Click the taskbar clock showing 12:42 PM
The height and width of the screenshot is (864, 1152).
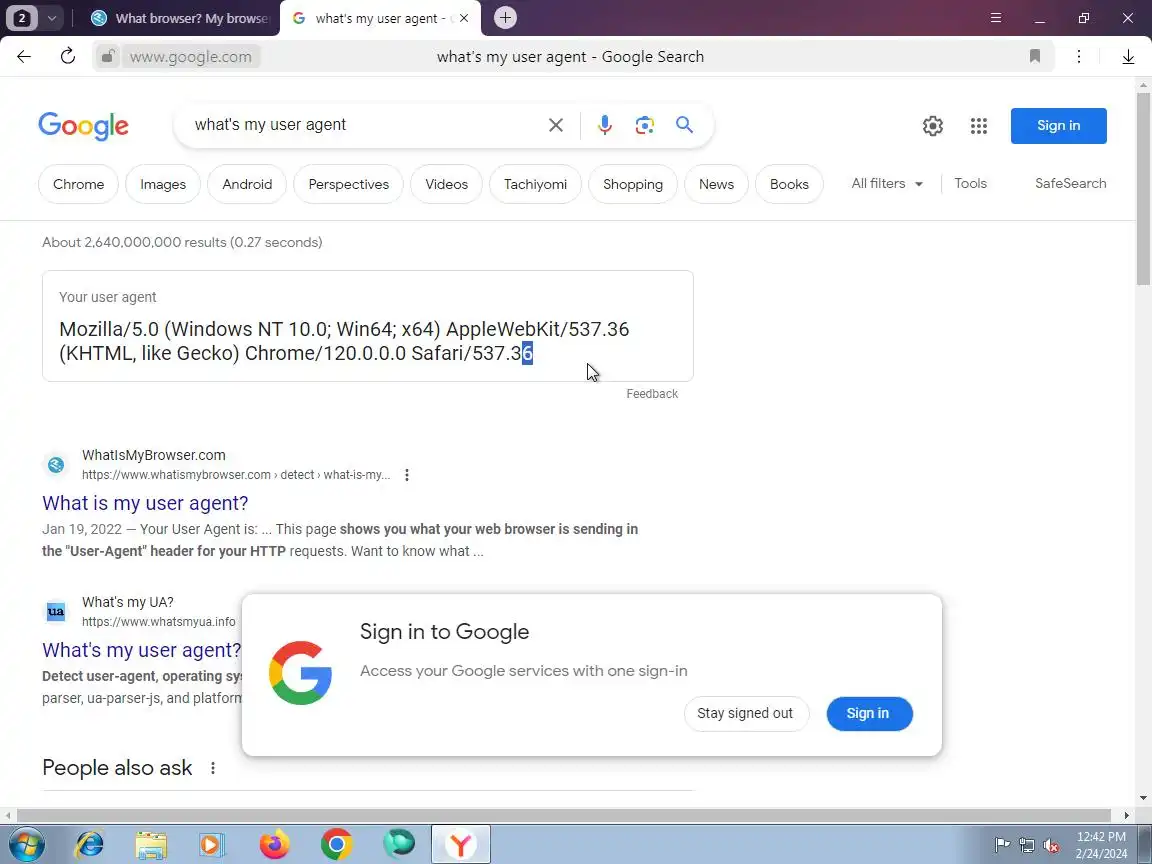coord(1101,845)
